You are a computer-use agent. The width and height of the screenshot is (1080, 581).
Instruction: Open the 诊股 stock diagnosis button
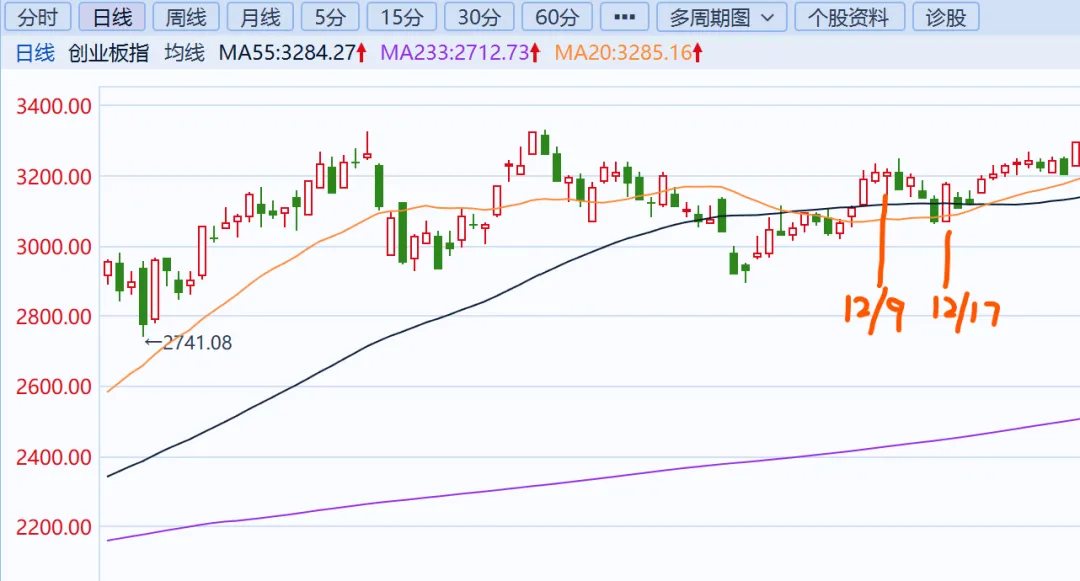point(946,17)
